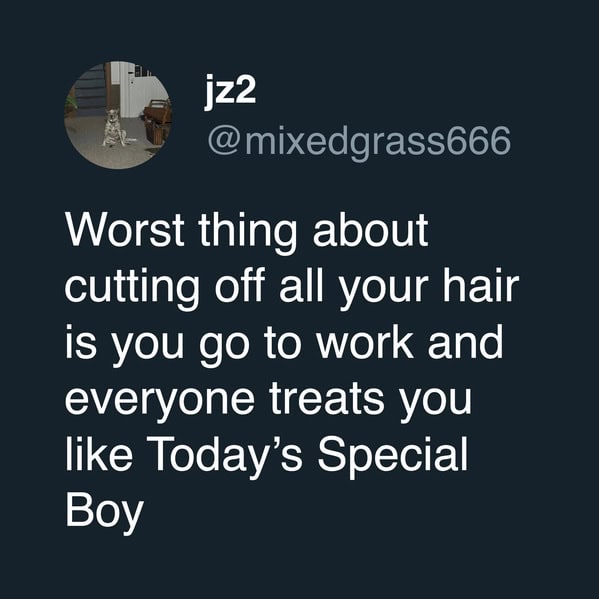Click the word "work" in the tweet
Viewport: 599px width, 599px height.
pos(366,343)
